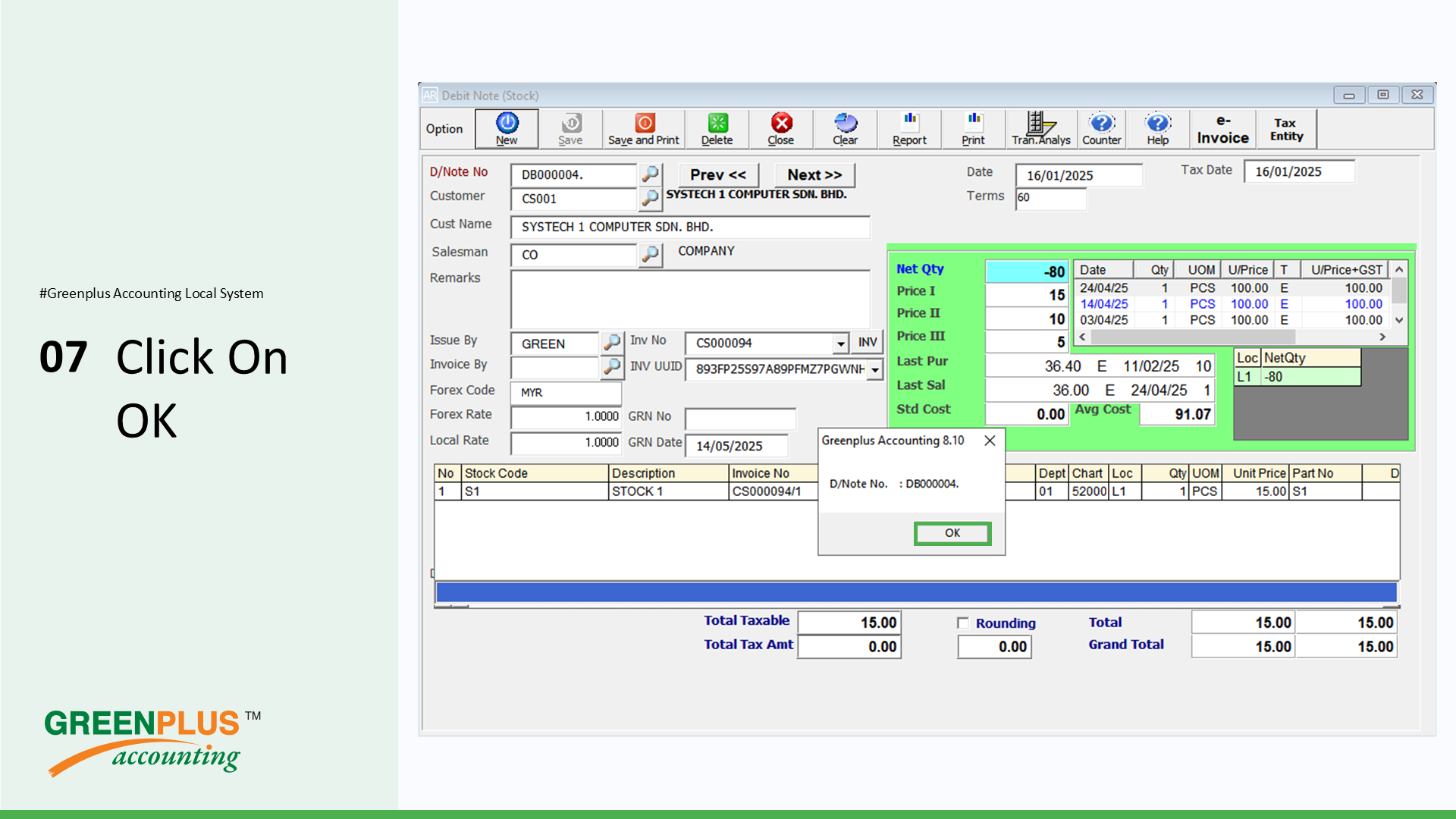Go to next note with Next >>
The height and width of the screenshot is (819, 1456).
pyautogui.click(x=814, y=175)
